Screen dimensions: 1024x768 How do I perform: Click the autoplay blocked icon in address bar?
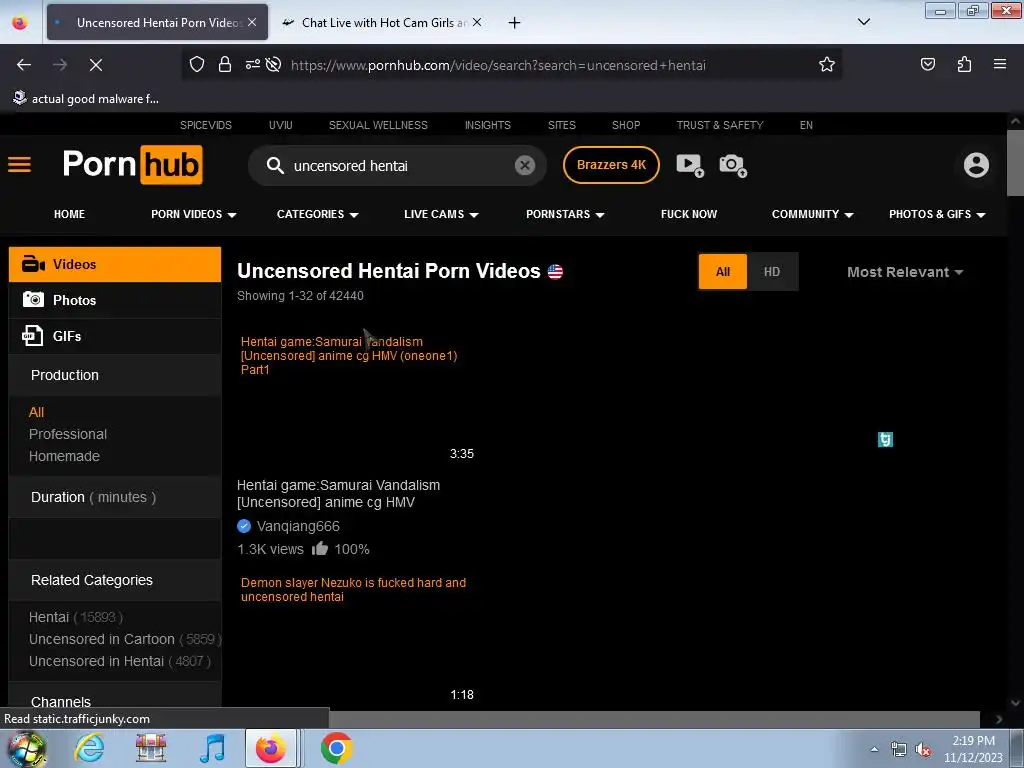274,64
